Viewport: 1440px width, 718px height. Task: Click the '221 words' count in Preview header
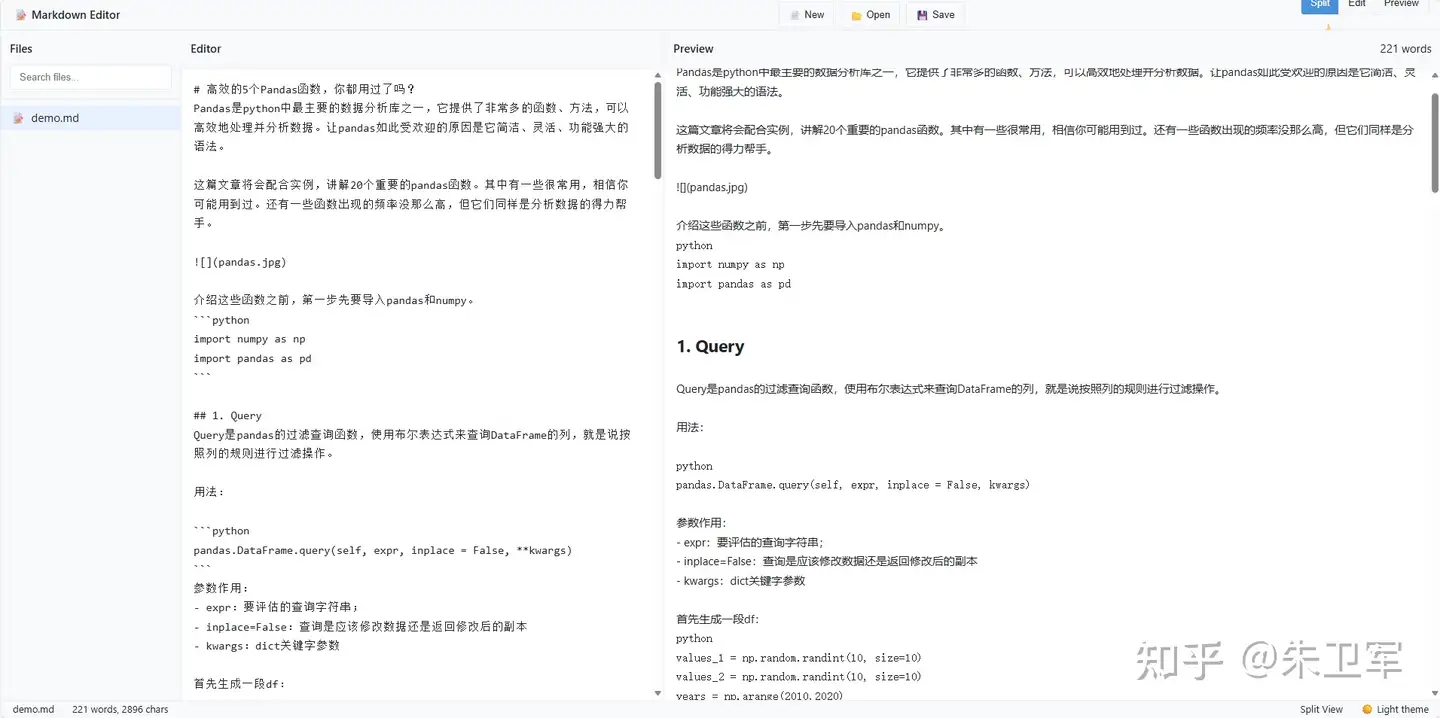point(1405,49)
